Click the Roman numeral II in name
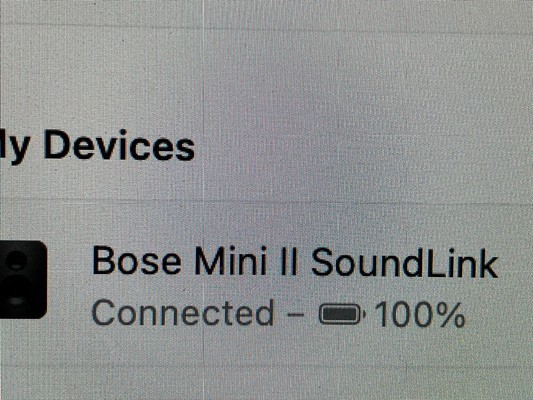Screen dimensions: 533x400 pyautogui.click(x=290, y=262)
